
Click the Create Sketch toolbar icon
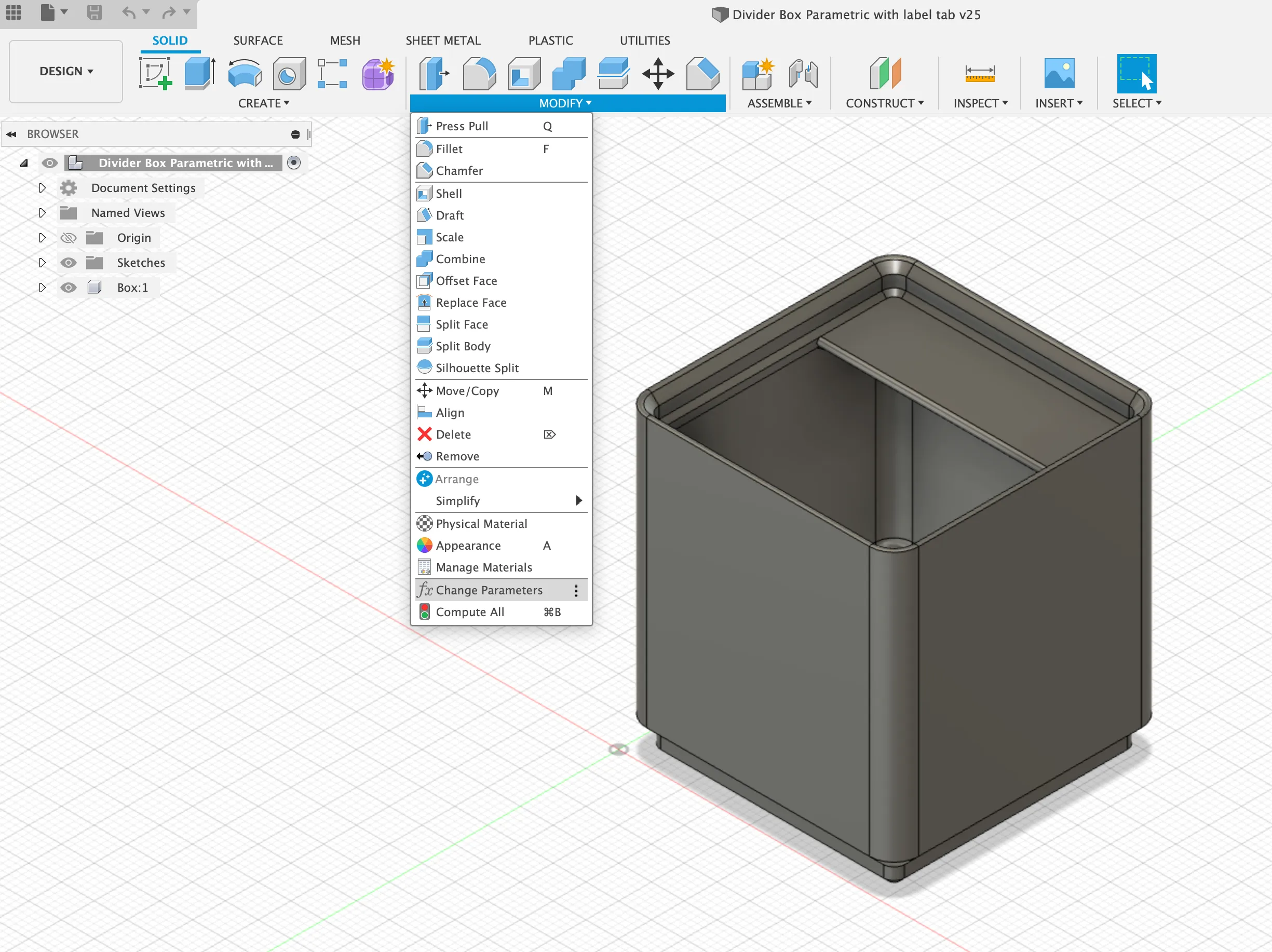click(x=155, y=74)
